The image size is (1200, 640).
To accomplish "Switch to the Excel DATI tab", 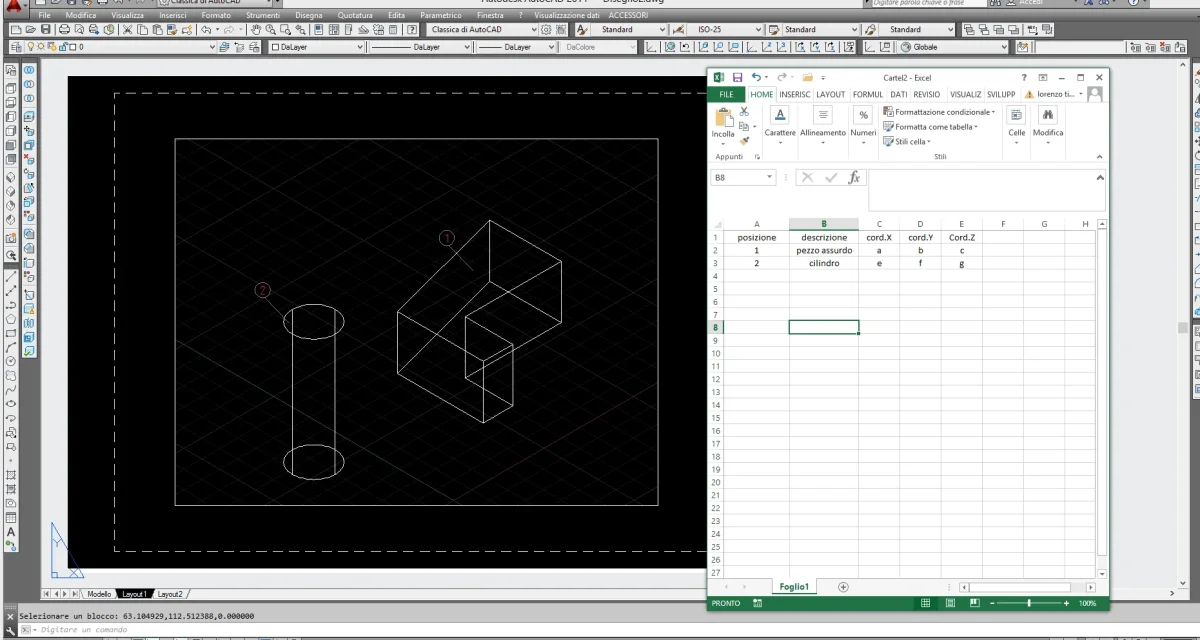I will click(x=899, y=94).
